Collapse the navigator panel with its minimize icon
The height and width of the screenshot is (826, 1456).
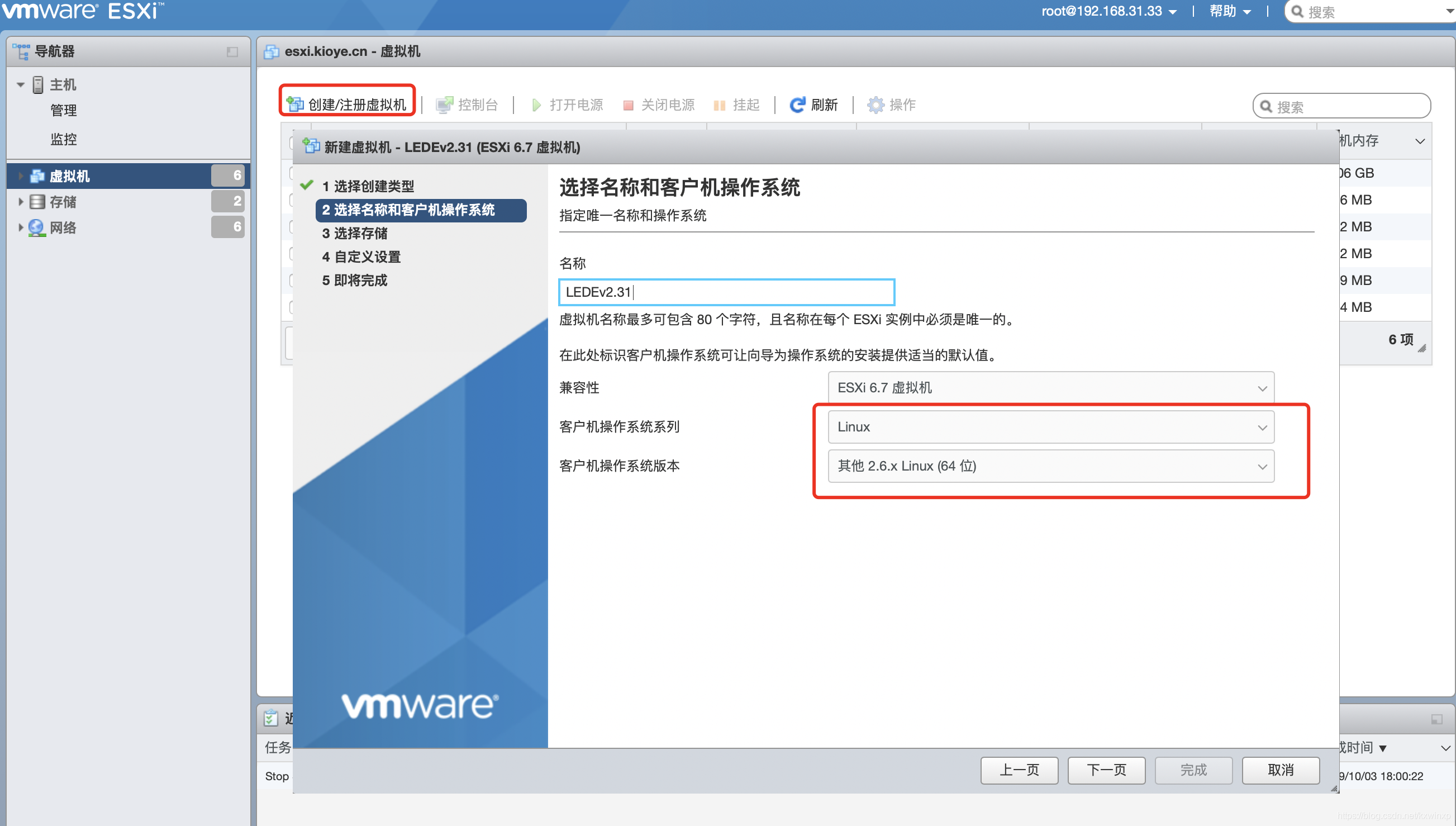pos(232,52)
